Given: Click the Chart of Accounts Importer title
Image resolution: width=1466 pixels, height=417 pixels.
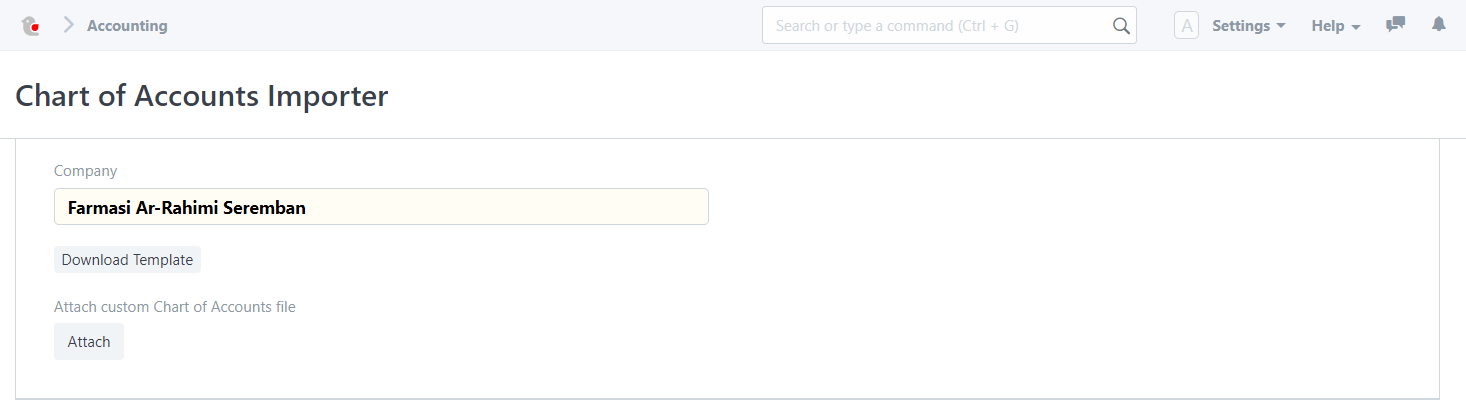Looking at the screenshot, I should [202, 96].
